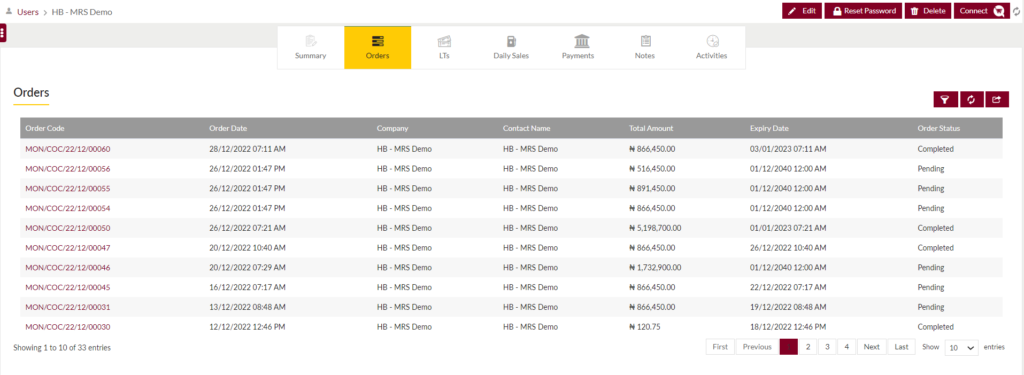Go to Last page
The image size is (1024, 375).
(x=901, y=347)
